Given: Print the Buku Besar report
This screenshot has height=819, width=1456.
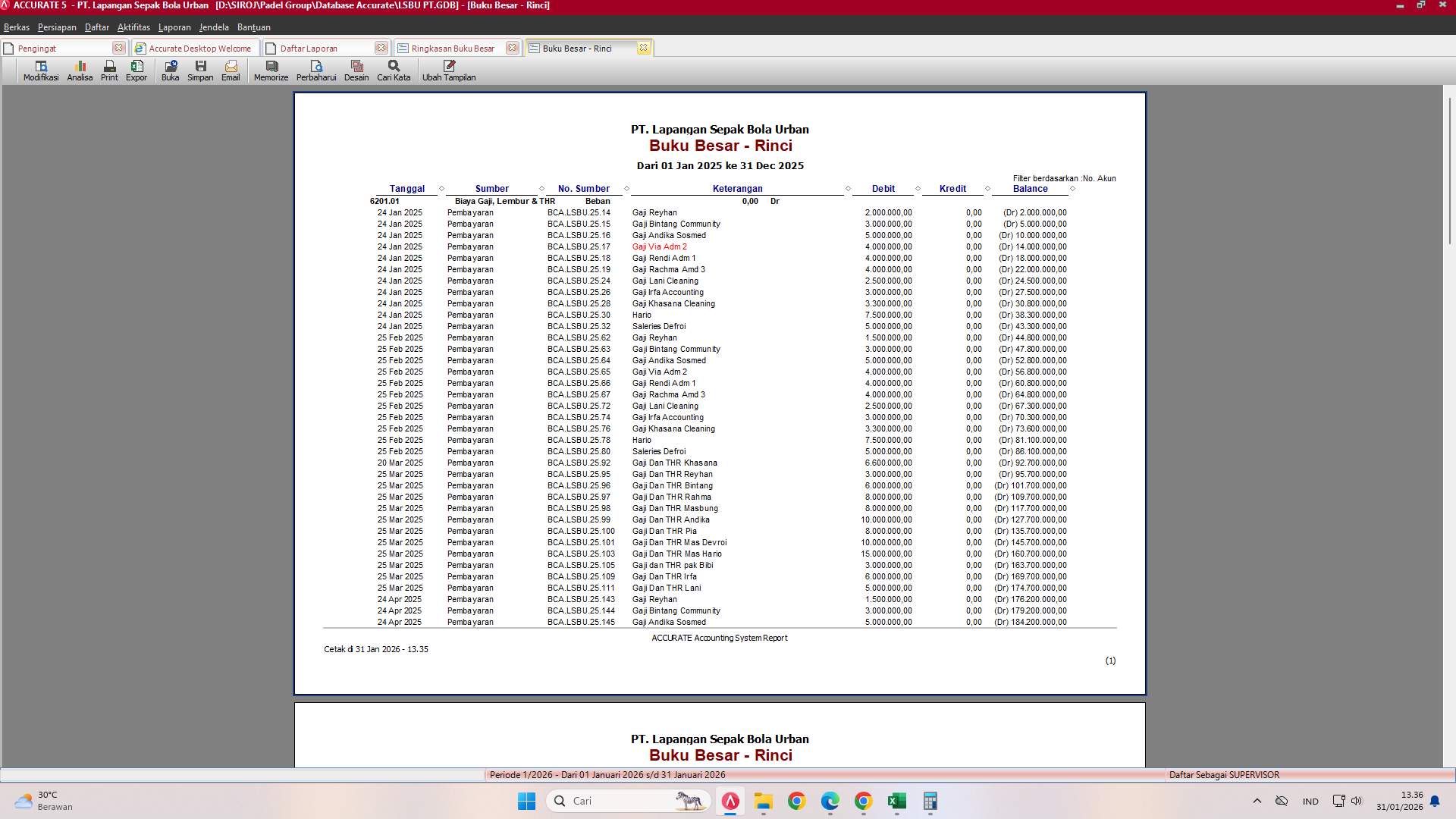Looking at the screenshot, I should click(x=108, y=71).
